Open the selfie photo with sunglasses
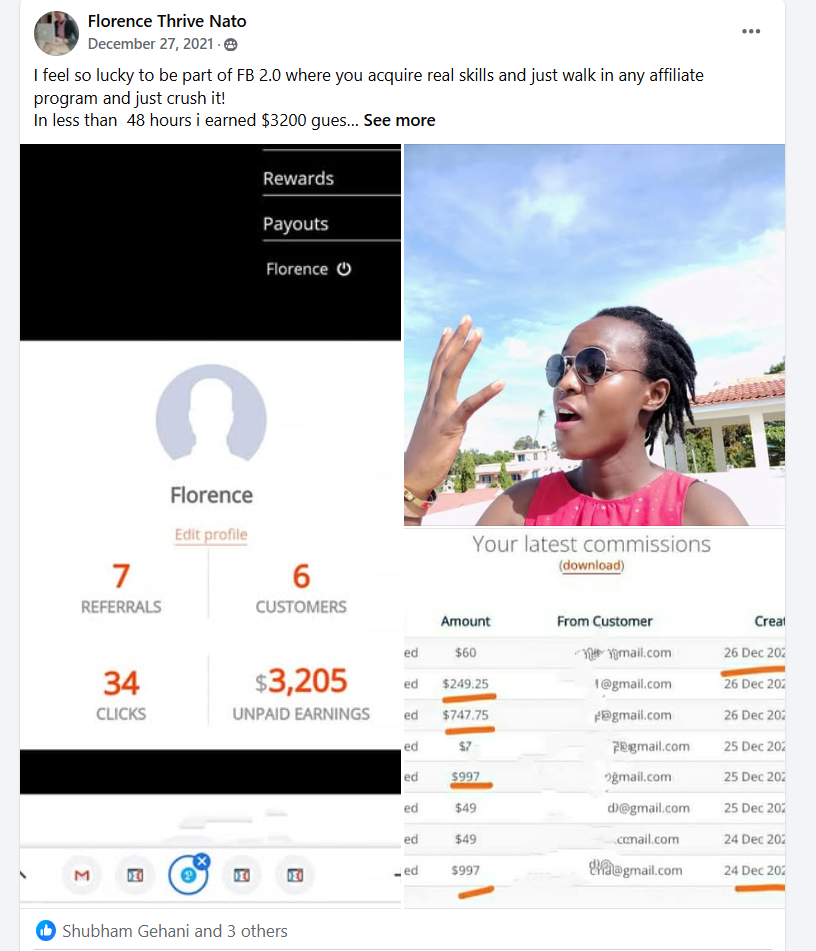The width and height of the screenshot is (816, 951). click(x=595, y=335)
